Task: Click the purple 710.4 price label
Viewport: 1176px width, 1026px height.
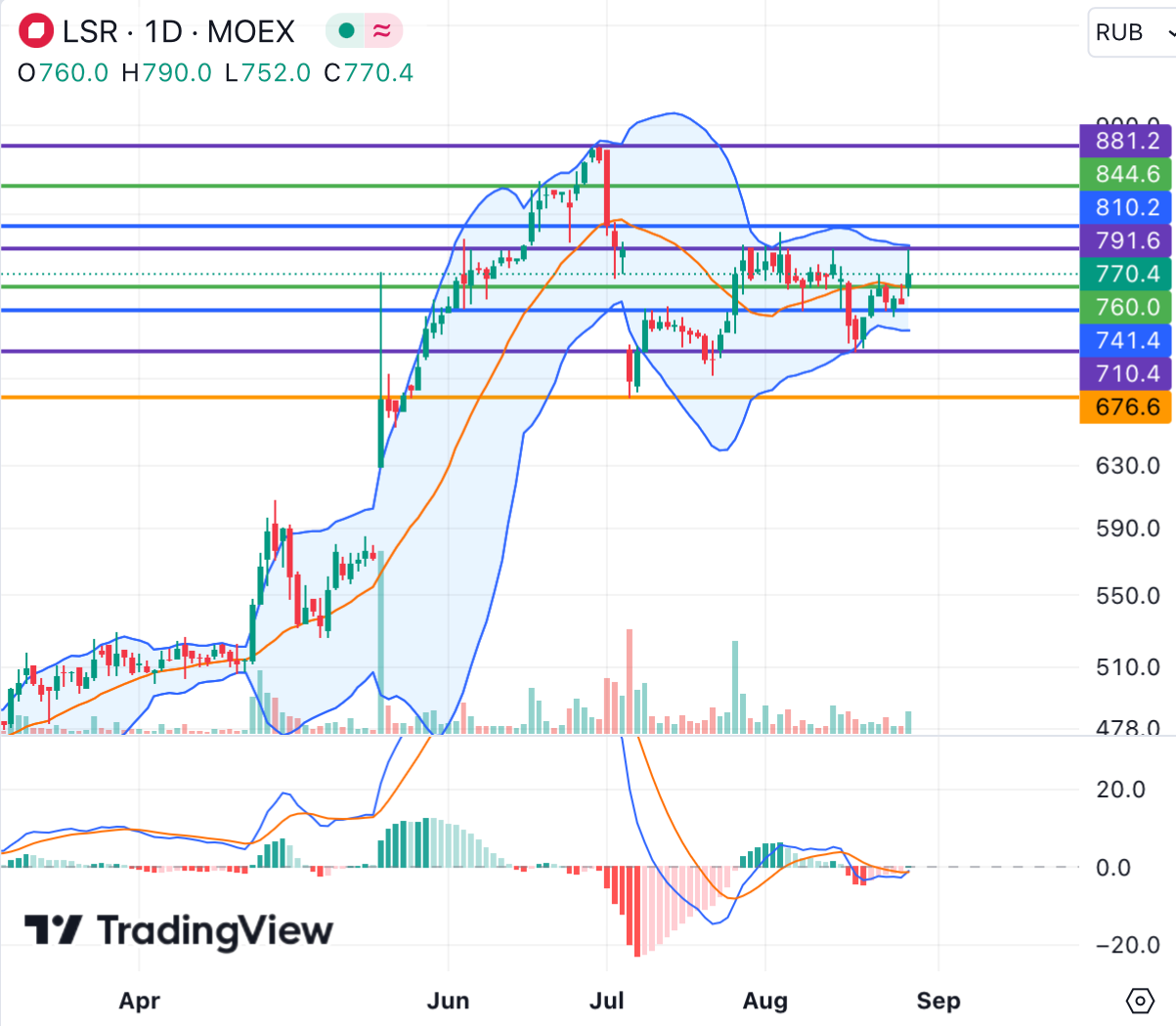Action: [1127, 373]
